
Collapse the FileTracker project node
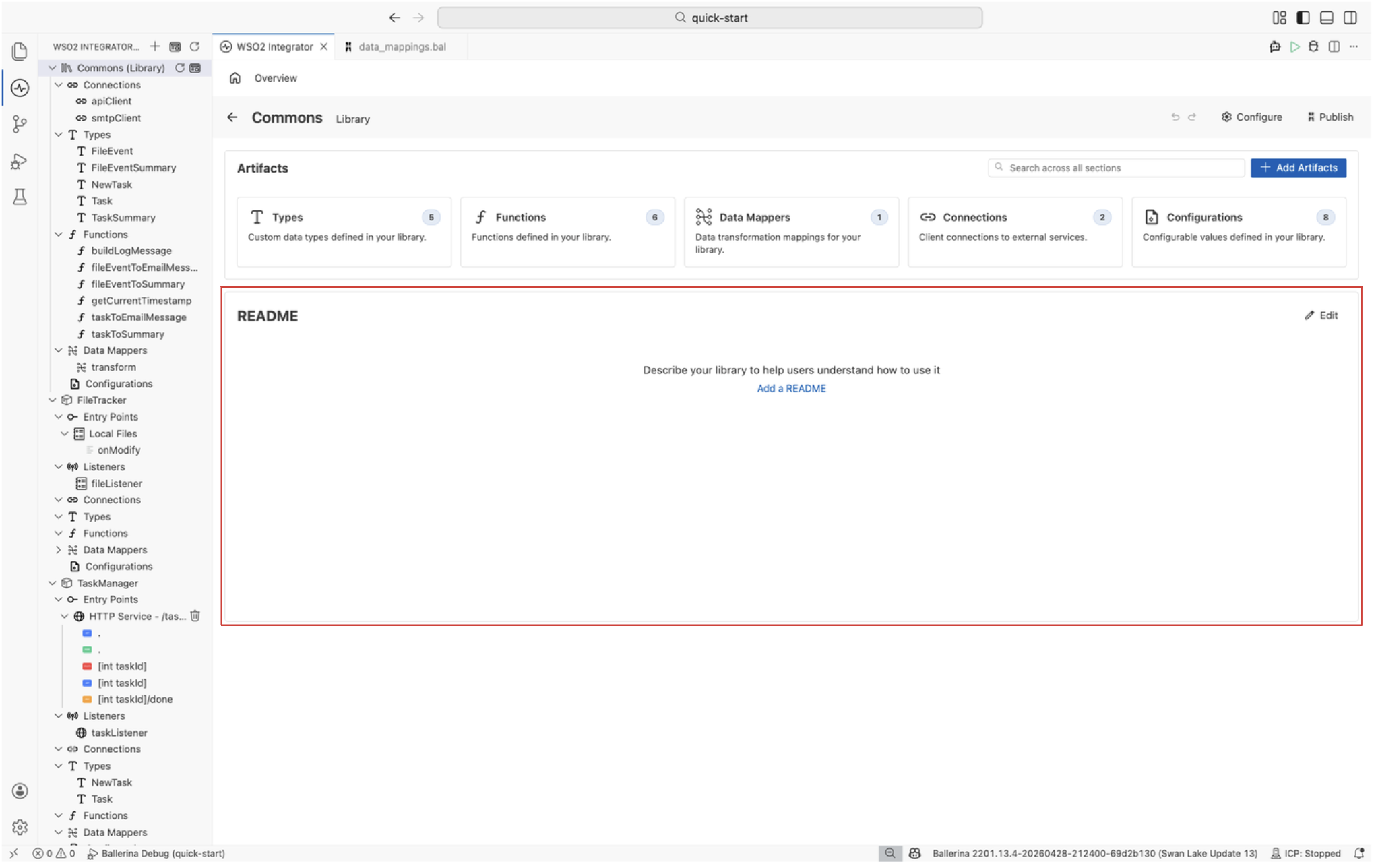click(53, 400)
